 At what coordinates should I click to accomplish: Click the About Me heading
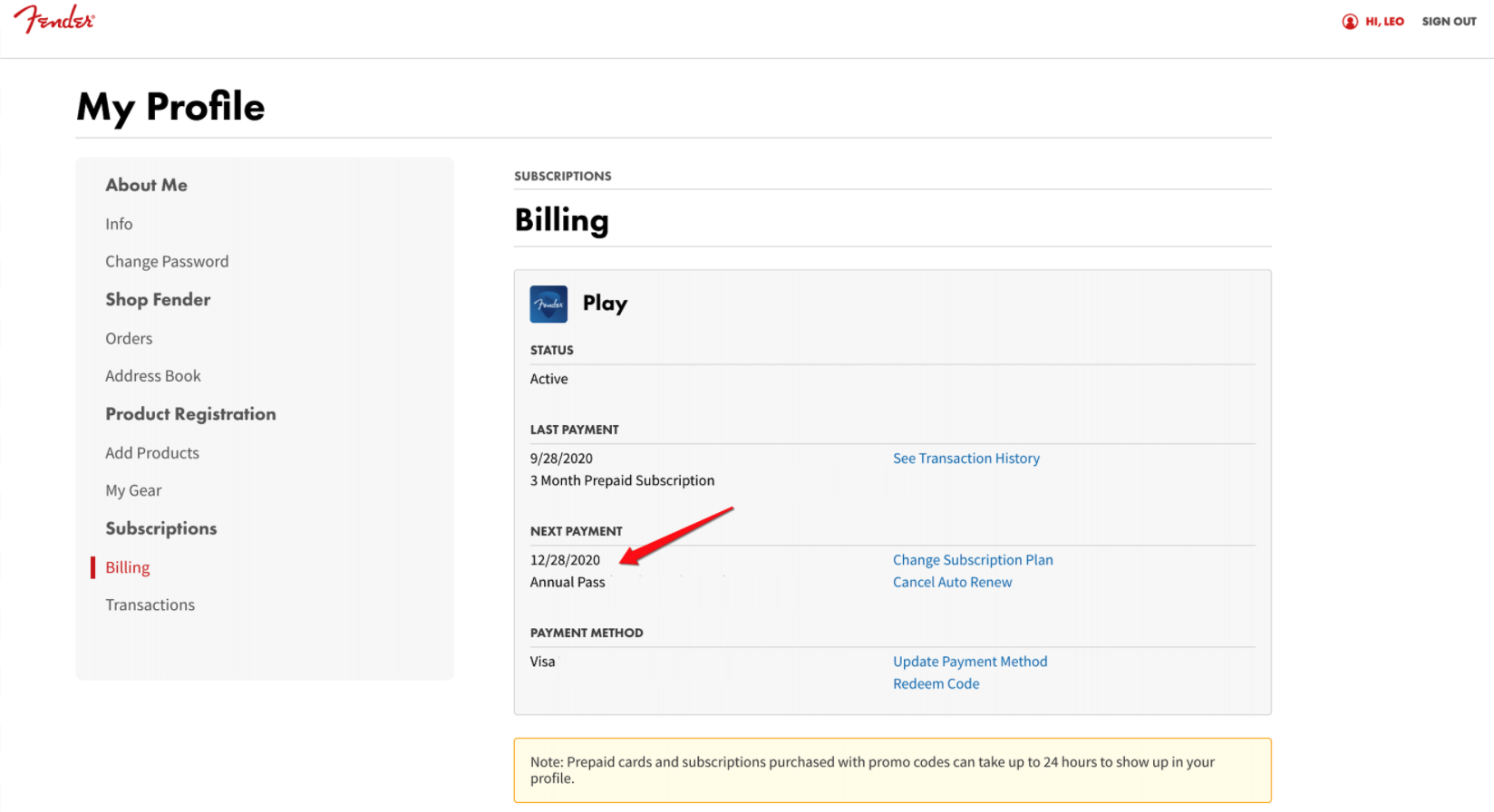coord(146,185)
